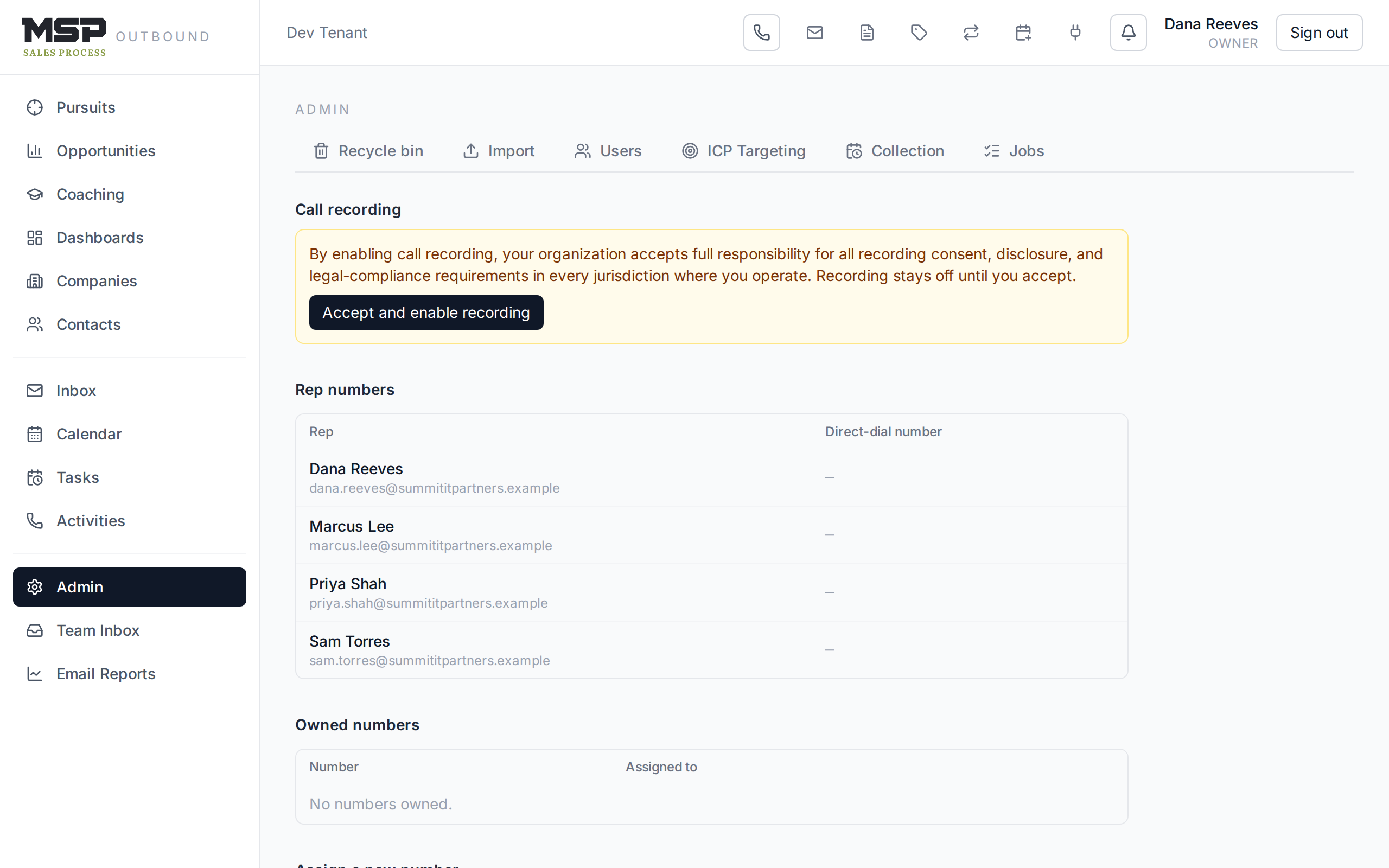The height and width of the screenshot is (868, 1389).
Task: Click the Assigned to column header
Action: 661,767
